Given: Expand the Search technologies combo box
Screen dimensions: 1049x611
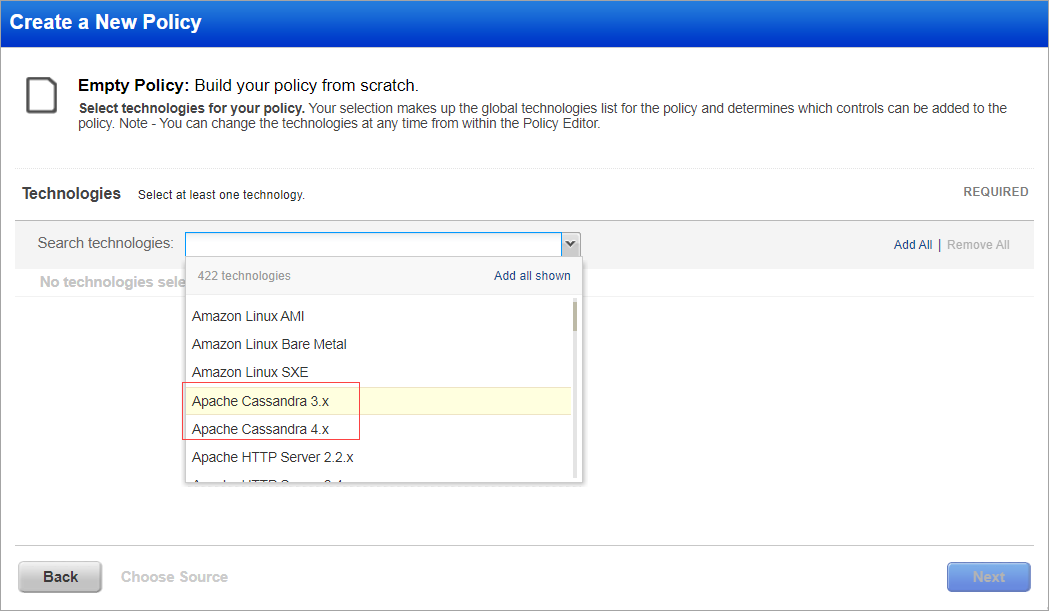Looking at the screenshot, I should pos(570,243).
